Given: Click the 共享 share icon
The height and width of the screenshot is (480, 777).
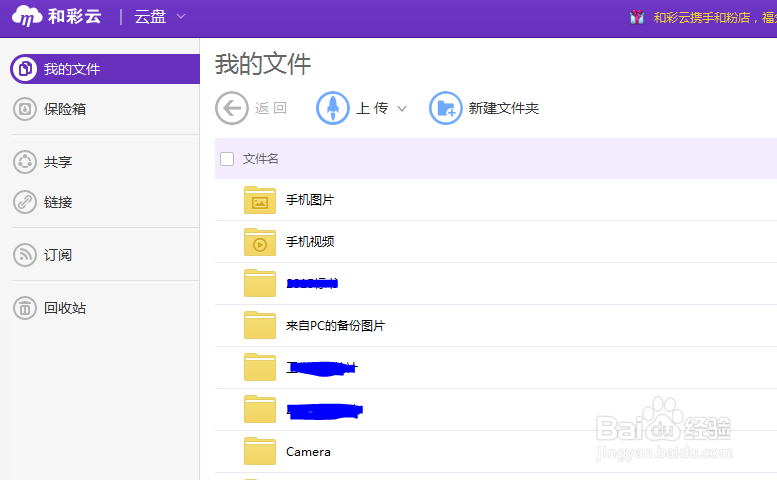Looking at the screenshot, I should 25,162.
